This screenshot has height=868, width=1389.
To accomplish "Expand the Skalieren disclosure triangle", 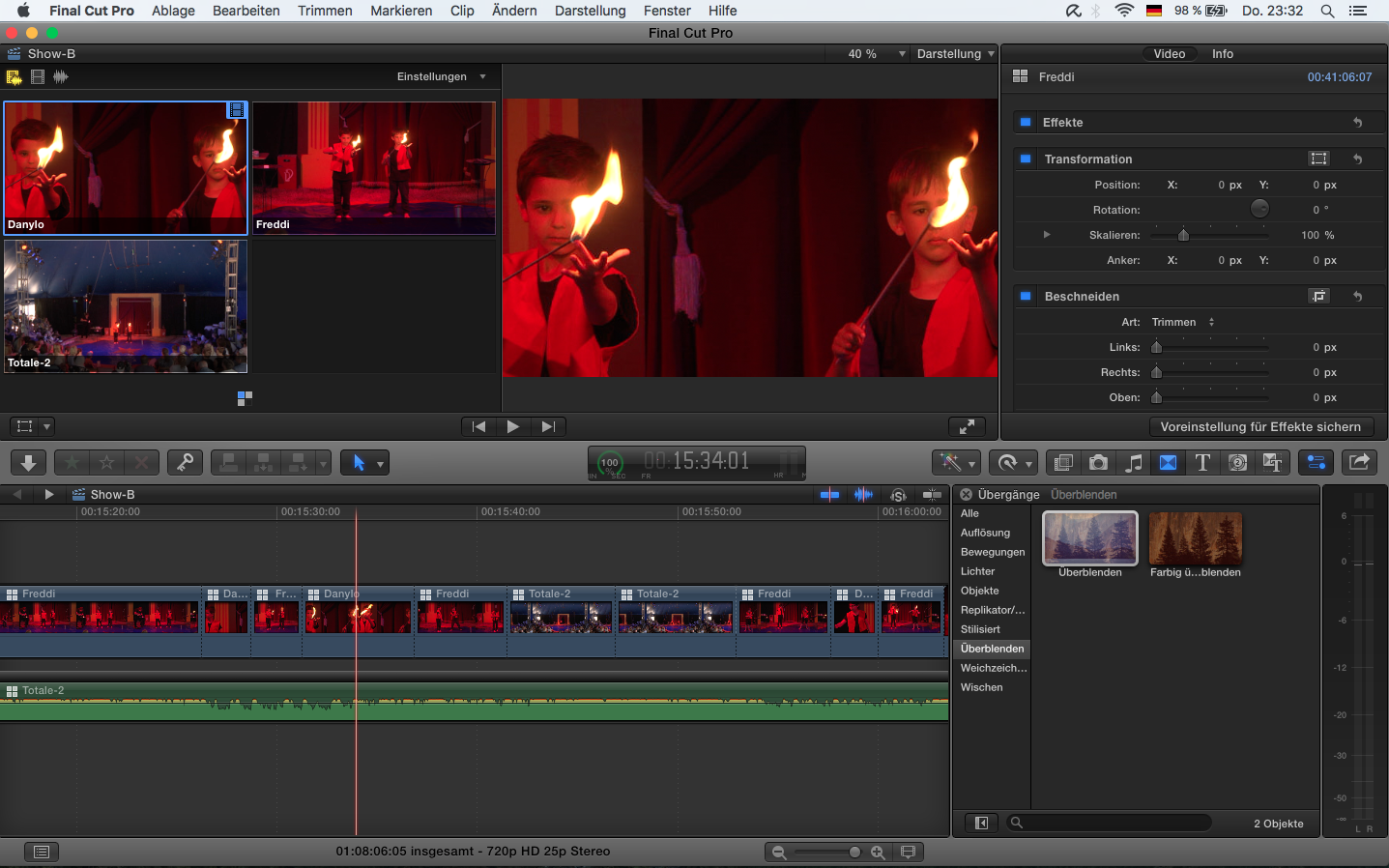I will (1047, 235).
